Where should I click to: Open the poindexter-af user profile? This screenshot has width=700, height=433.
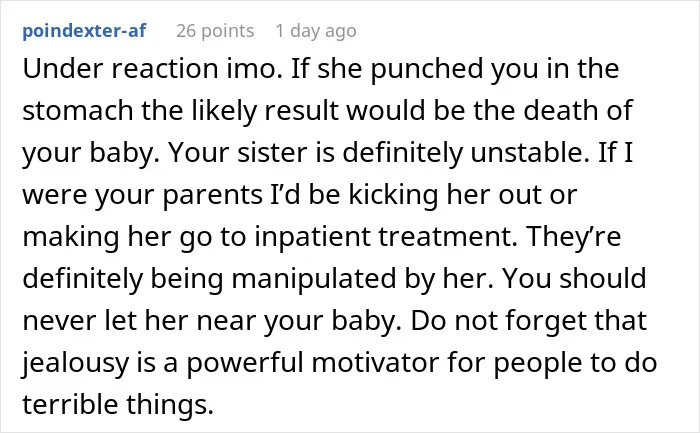pos(84,31)
